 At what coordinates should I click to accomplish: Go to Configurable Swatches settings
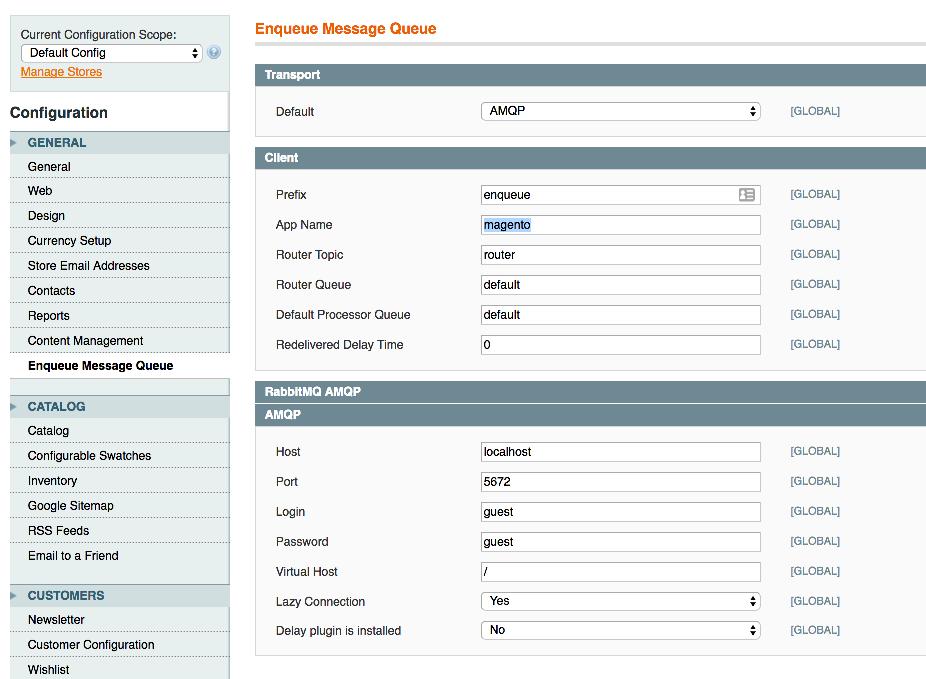[x=89, y=456]
